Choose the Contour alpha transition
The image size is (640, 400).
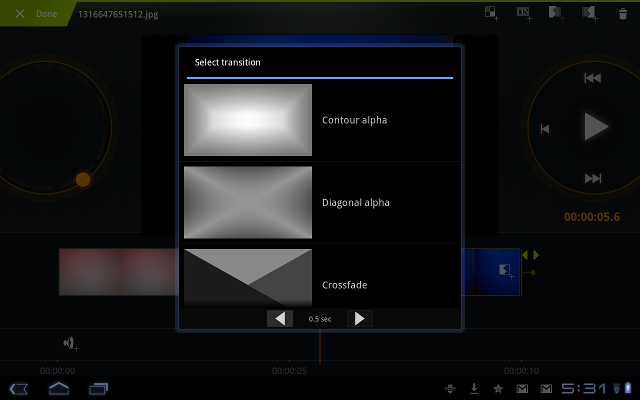(x=320, y=120)
